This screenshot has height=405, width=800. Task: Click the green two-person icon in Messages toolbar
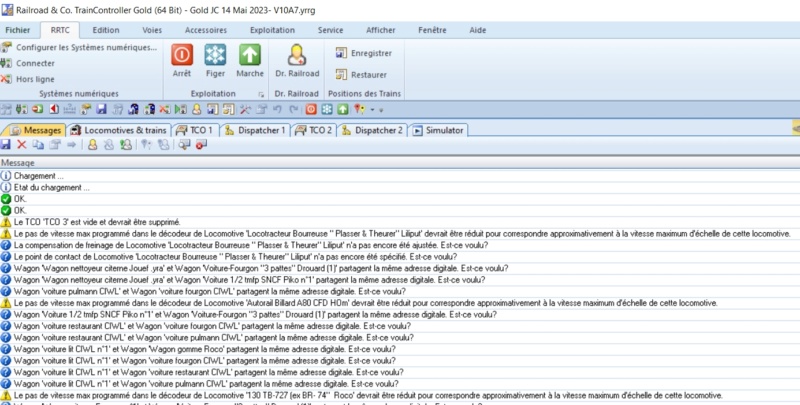pyautogui.click(x=126, y=145)
